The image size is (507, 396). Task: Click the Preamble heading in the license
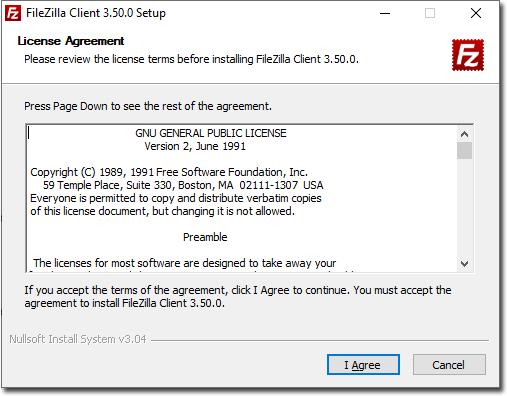click(x=205, y=237)
